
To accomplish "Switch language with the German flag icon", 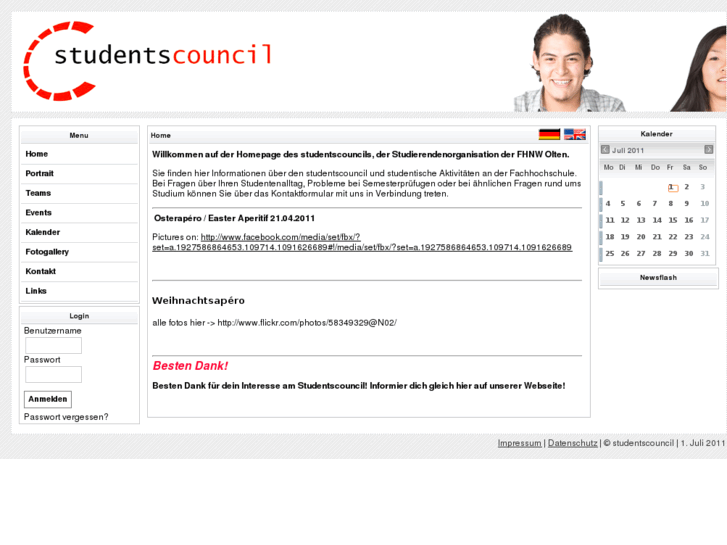I will [x=549, y=135].
